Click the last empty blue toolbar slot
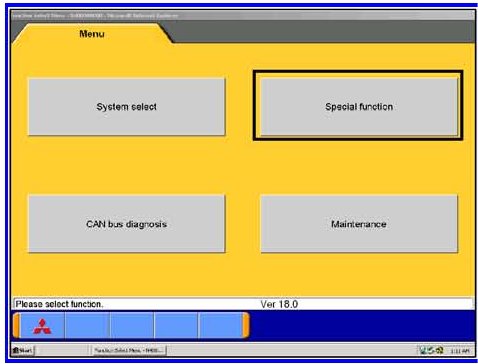Viewport: 478px width, 364px height. tap(221, 326)
